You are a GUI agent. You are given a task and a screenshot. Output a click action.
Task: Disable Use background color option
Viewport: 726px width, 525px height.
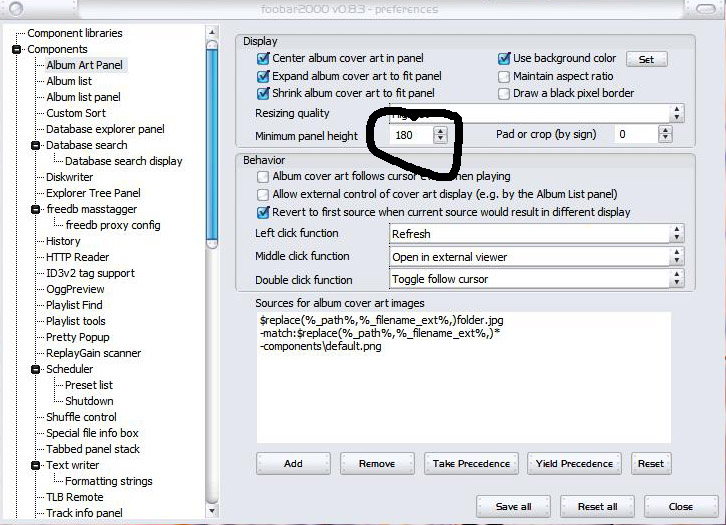[504, 58]
